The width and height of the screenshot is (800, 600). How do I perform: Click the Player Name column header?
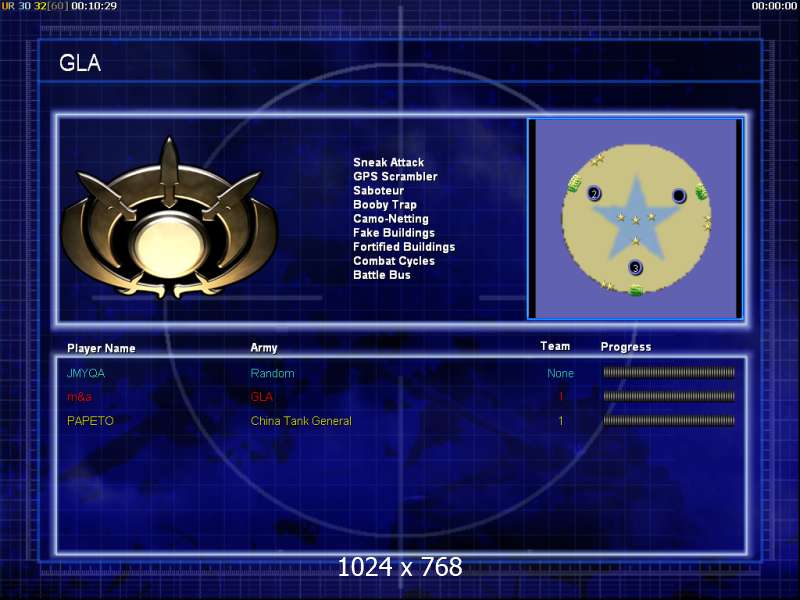click(101, 348)
